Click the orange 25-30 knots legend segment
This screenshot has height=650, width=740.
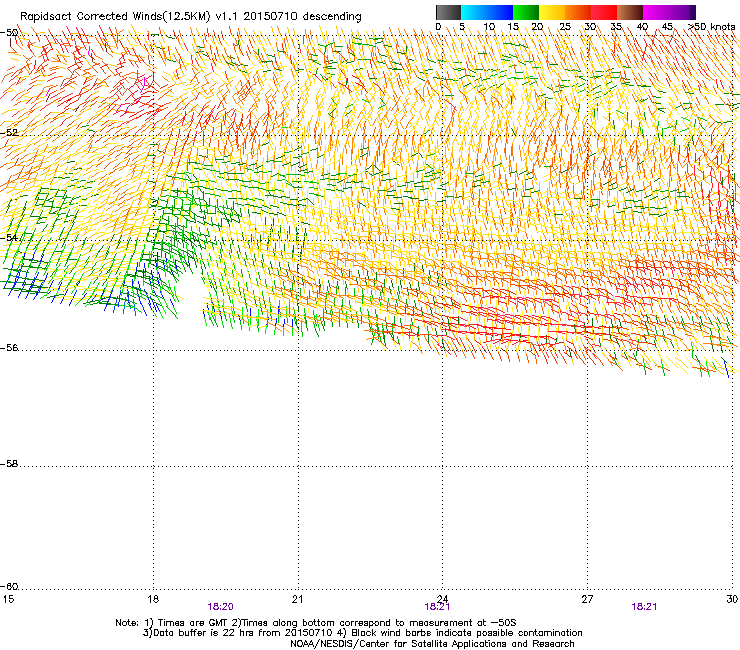pos(578,12)
